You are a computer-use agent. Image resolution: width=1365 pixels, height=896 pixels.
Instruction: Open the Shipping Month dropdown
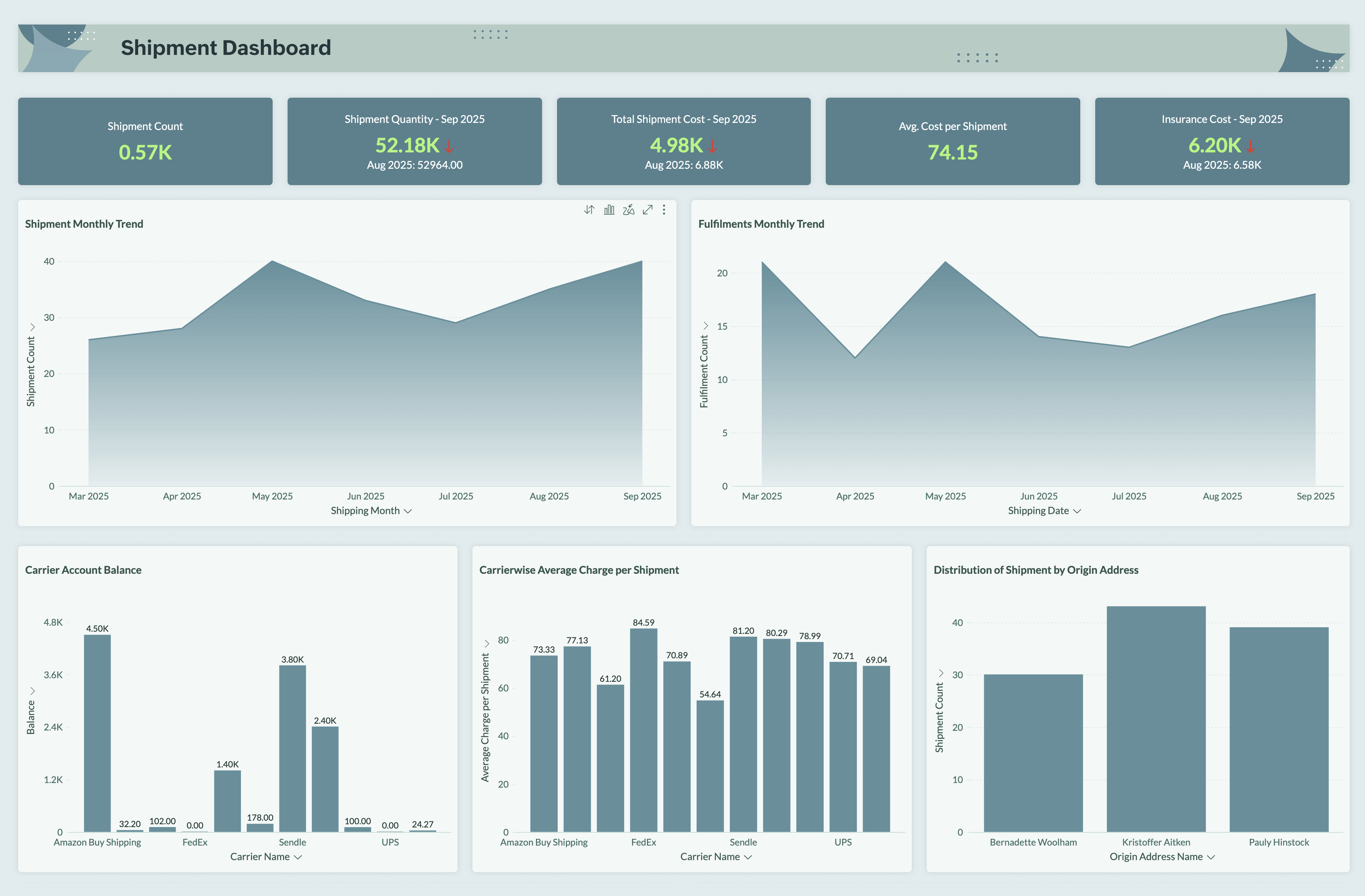[x=371, y=510]
